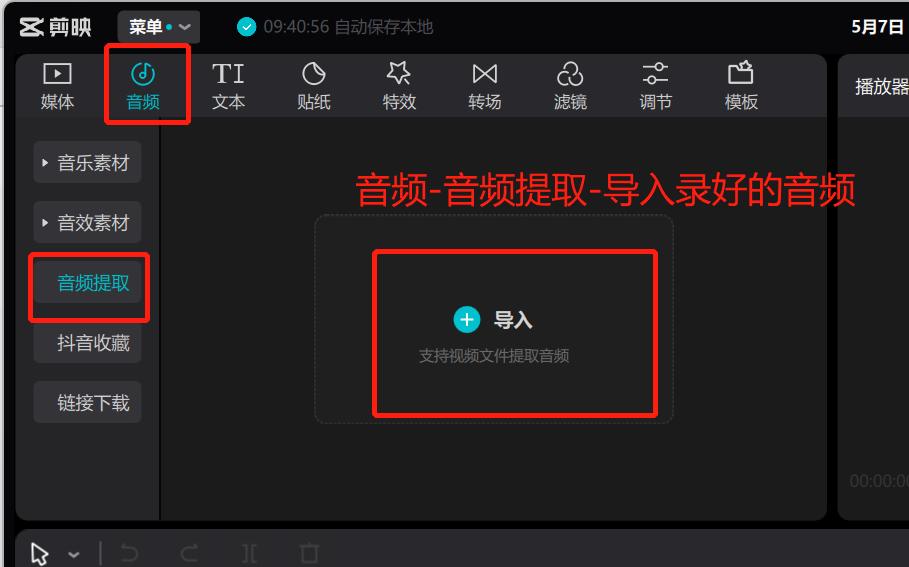Open 链接下载 in the sidebar
Screen dimensions: 909x567
point(88,402)
